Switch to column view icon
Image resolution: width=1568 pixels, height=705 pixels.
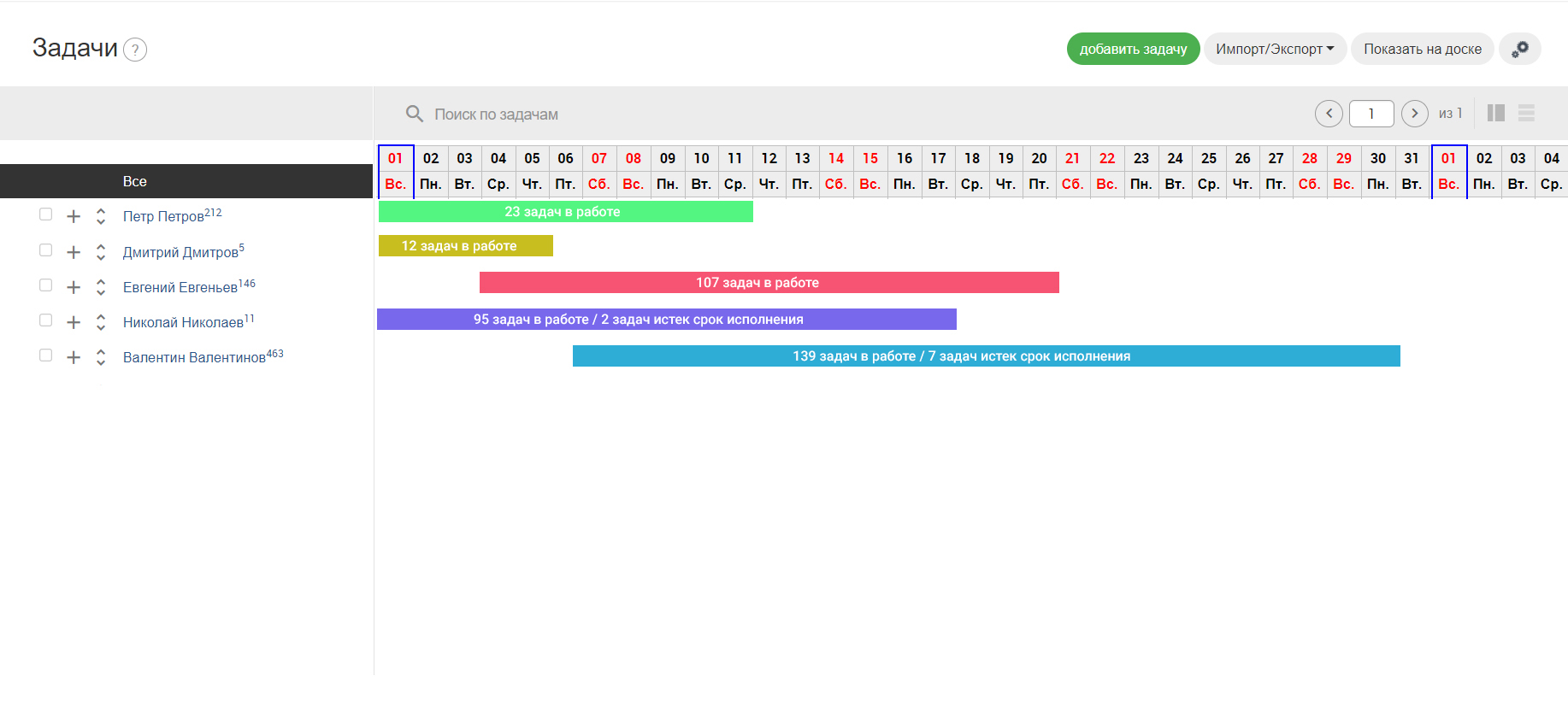coord(1495,113)
